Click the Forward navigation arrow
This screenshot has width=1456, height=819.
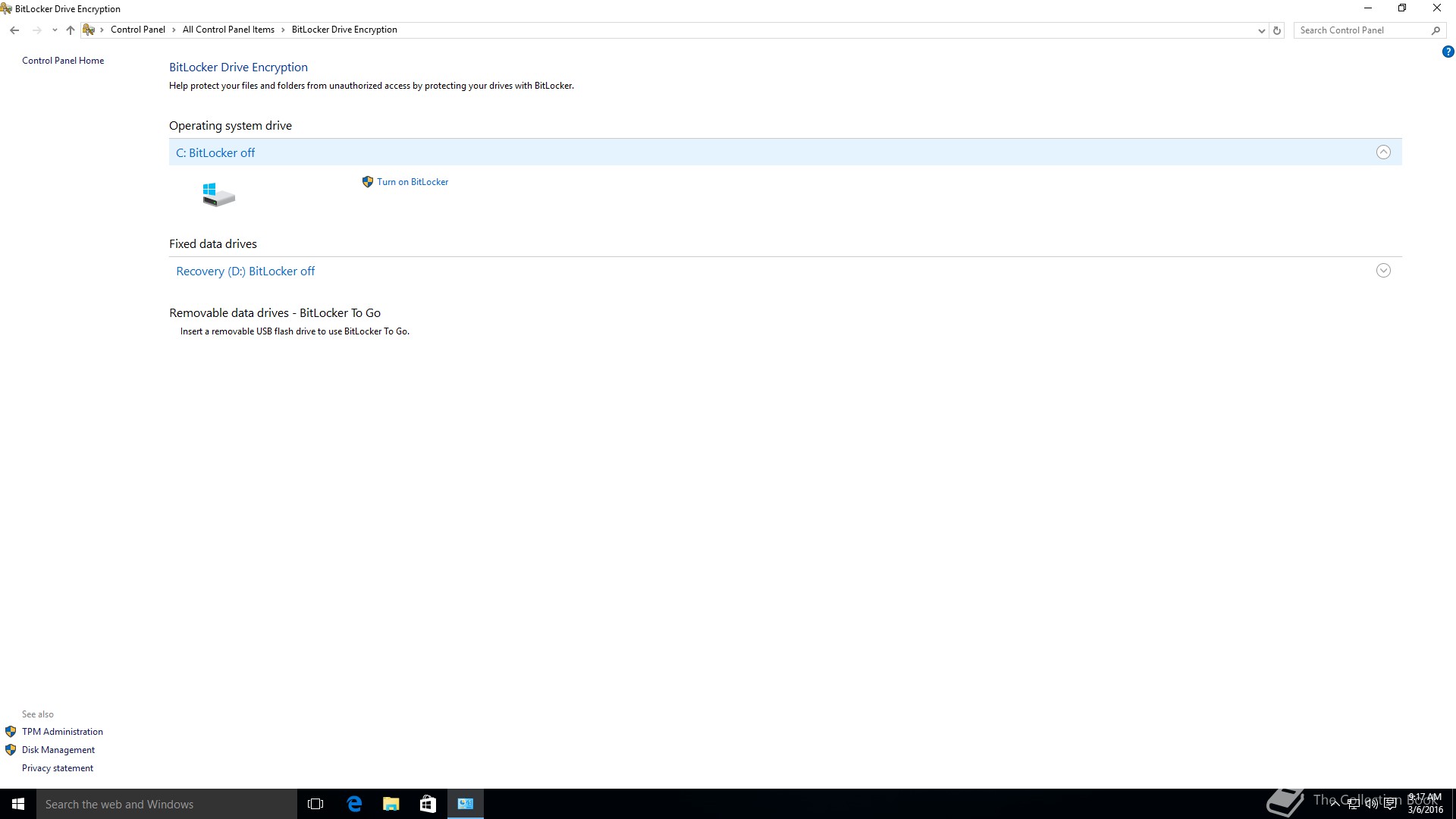tap(36, 30)
